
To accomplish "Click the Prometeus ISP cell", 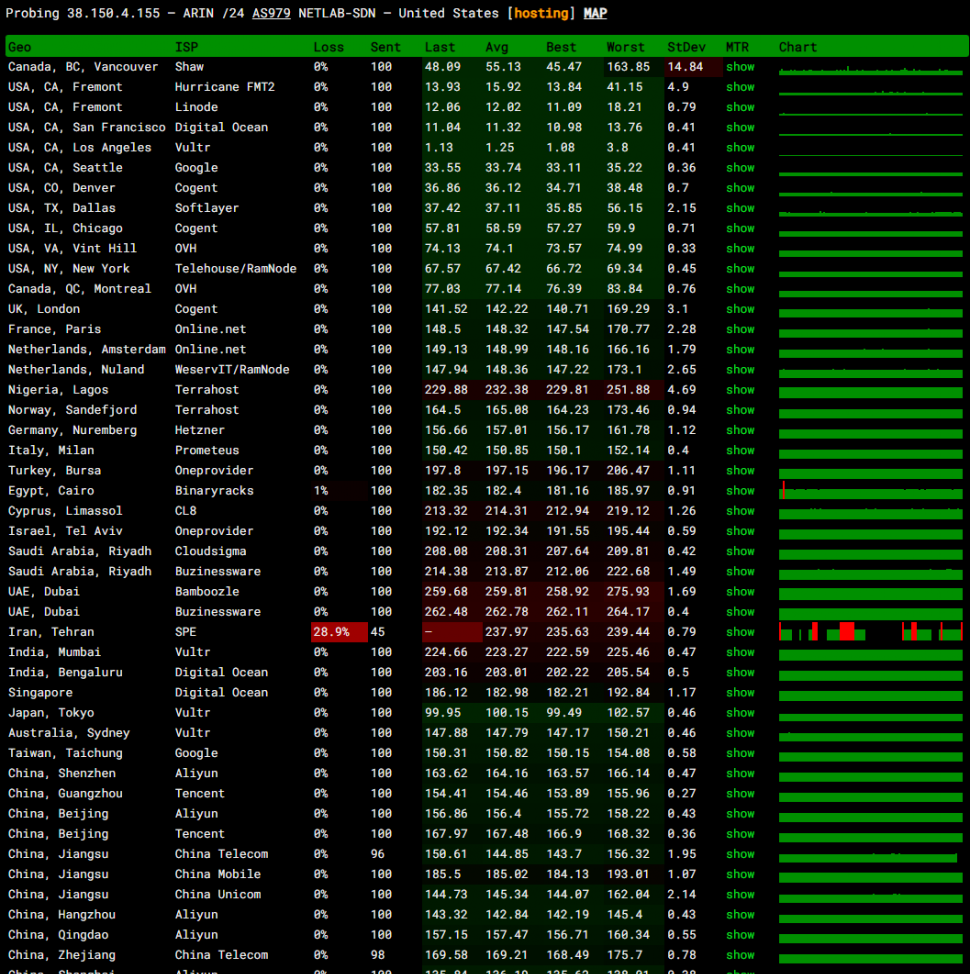I will pyautogui.click(x=207, y=450).
